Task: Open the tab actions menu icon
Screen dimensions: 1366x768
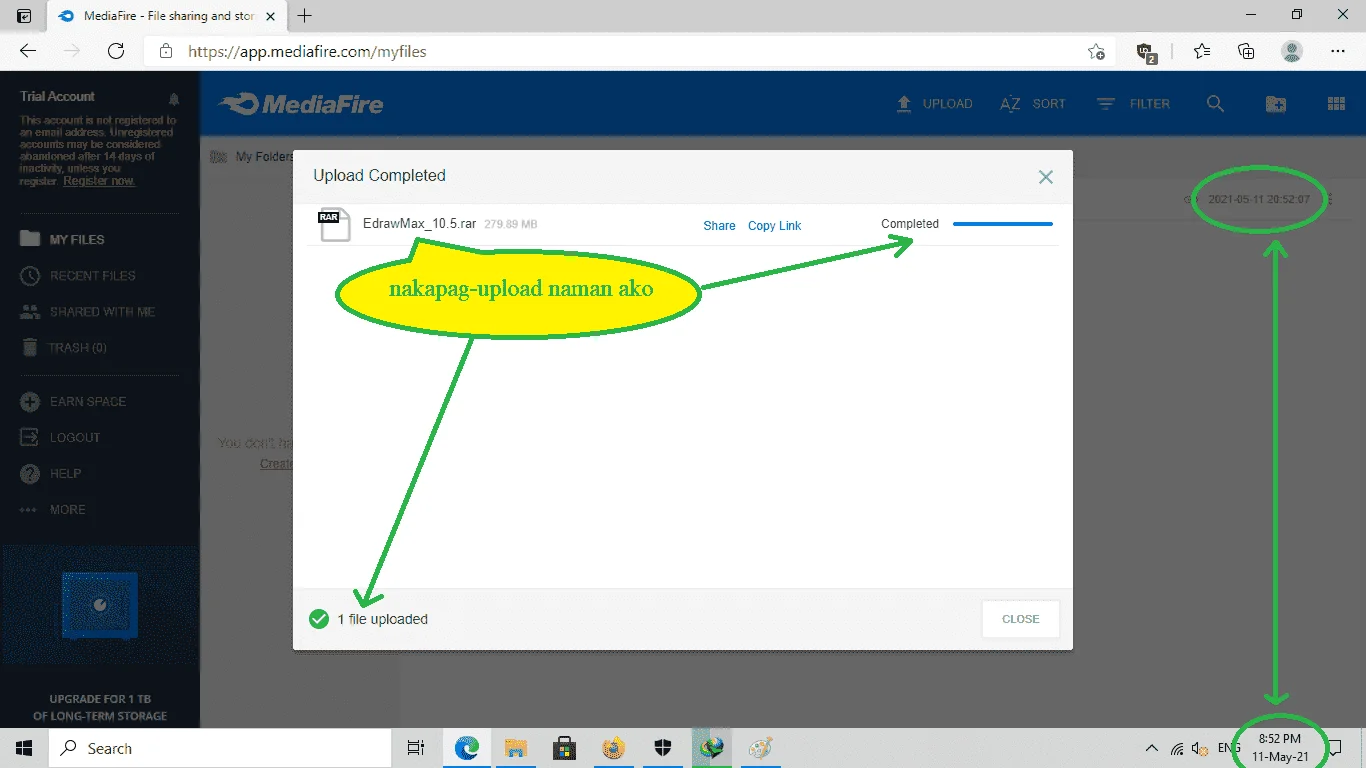Action: (24, 16)
